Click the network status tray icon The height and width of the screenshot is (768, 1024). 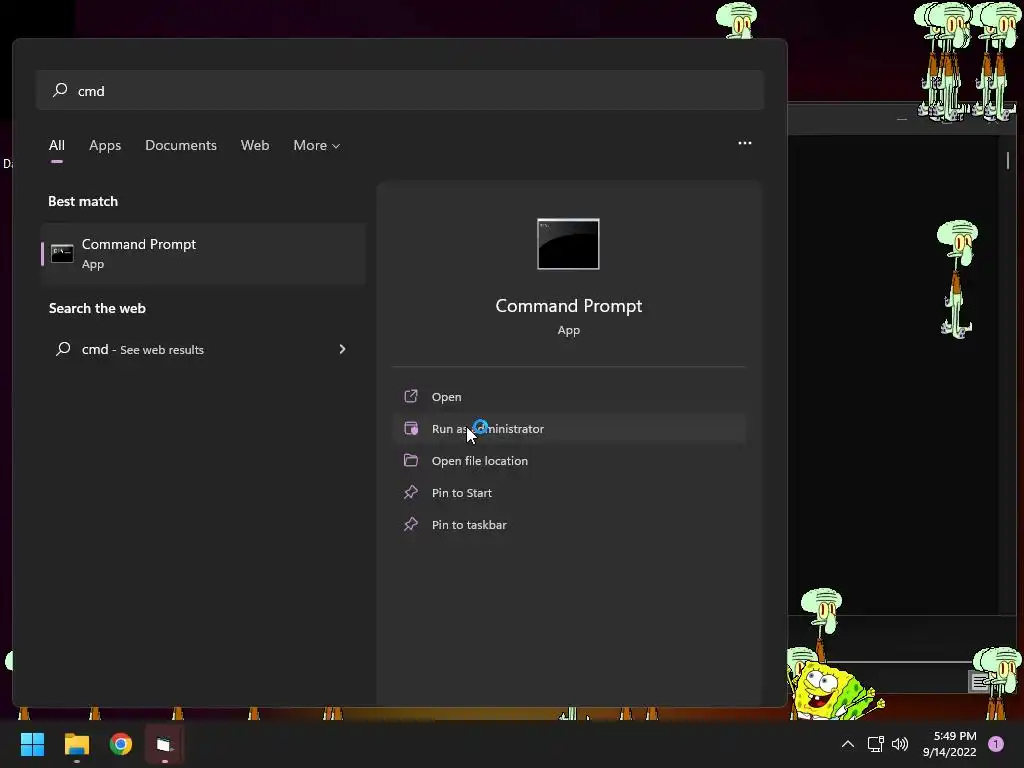pos(875,744)
